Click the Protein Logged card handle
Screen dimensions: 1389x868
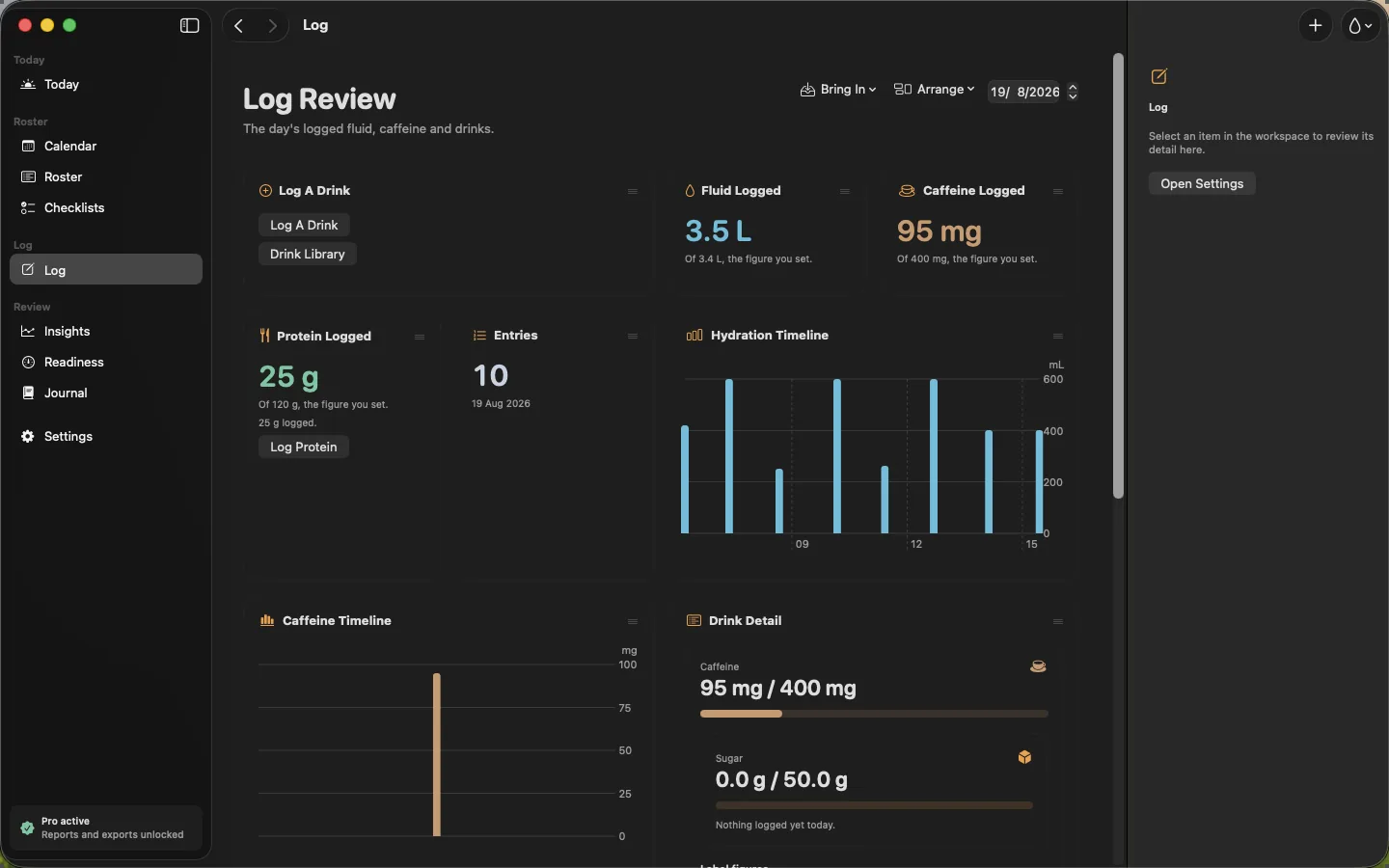(420, 338)
